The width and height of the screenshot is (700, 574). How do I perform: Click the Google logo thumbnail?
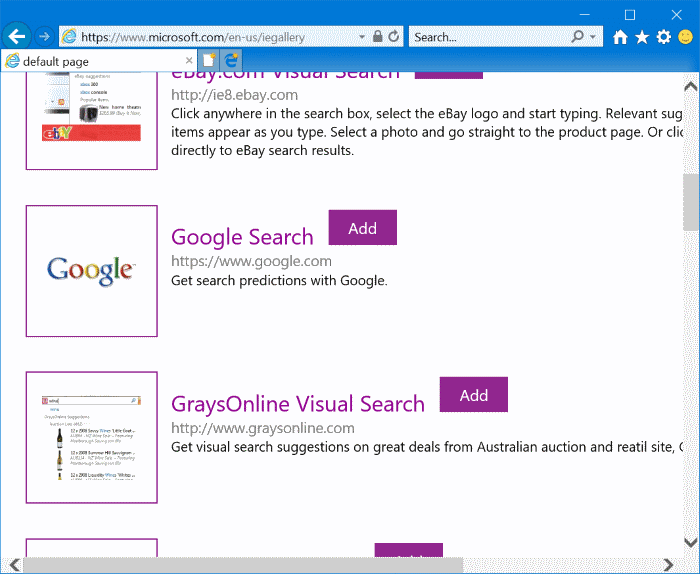tap(92, 271)
